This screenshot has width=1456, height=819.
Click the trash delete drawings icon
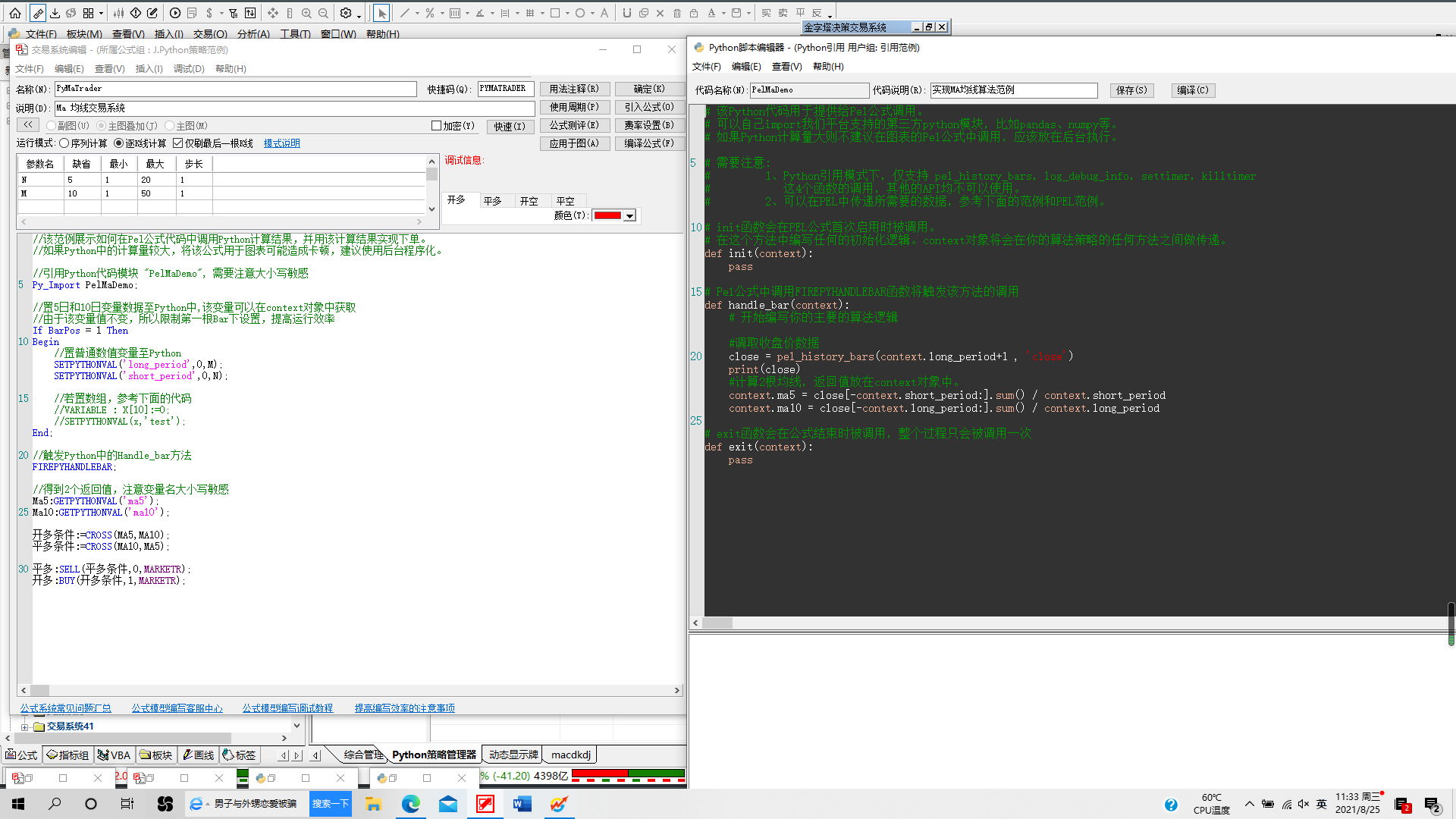pos(677,13)
